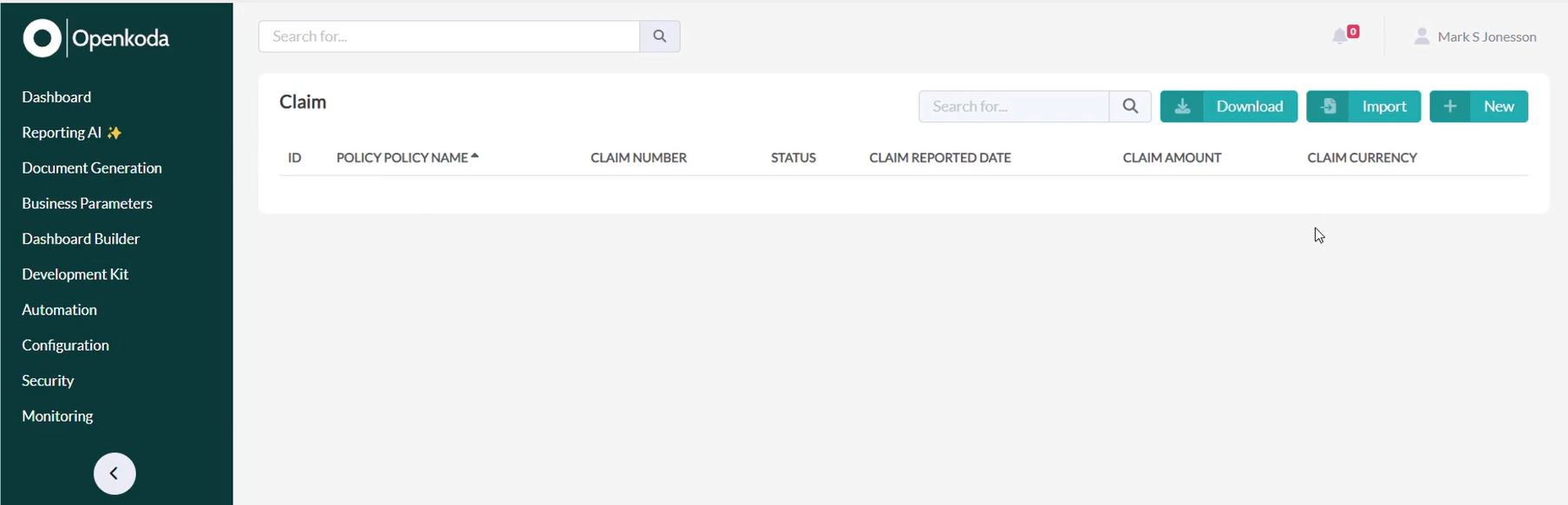Click the Openkoda logo
The width and height of the screenshot is (1568, 505).
tap(95, 38)
